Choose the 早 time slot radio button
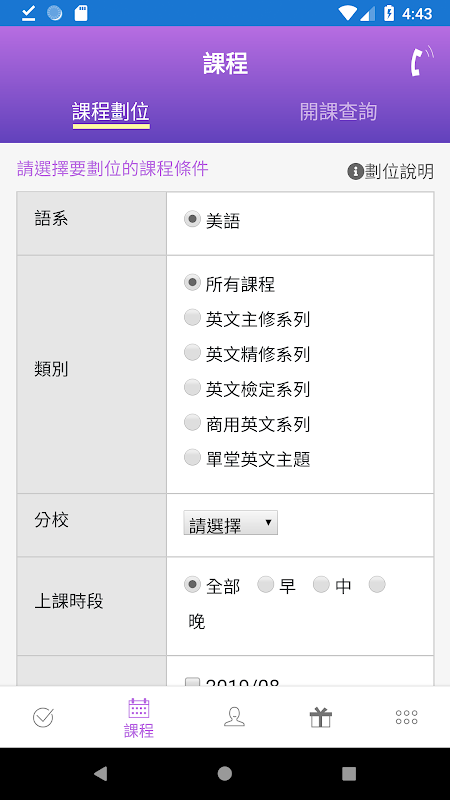Viewport: 450px width, 800px height. click(x=266, y=585)
